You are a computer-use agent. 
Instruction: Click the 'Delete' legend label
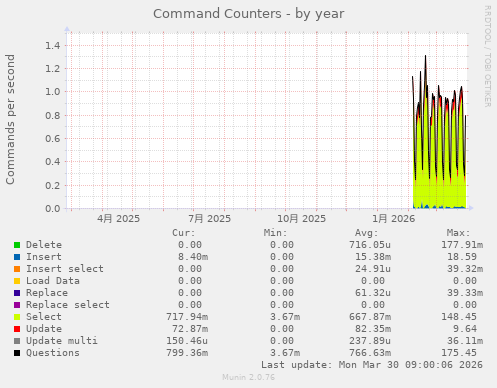pyautogui.click(x=44, y=245)
